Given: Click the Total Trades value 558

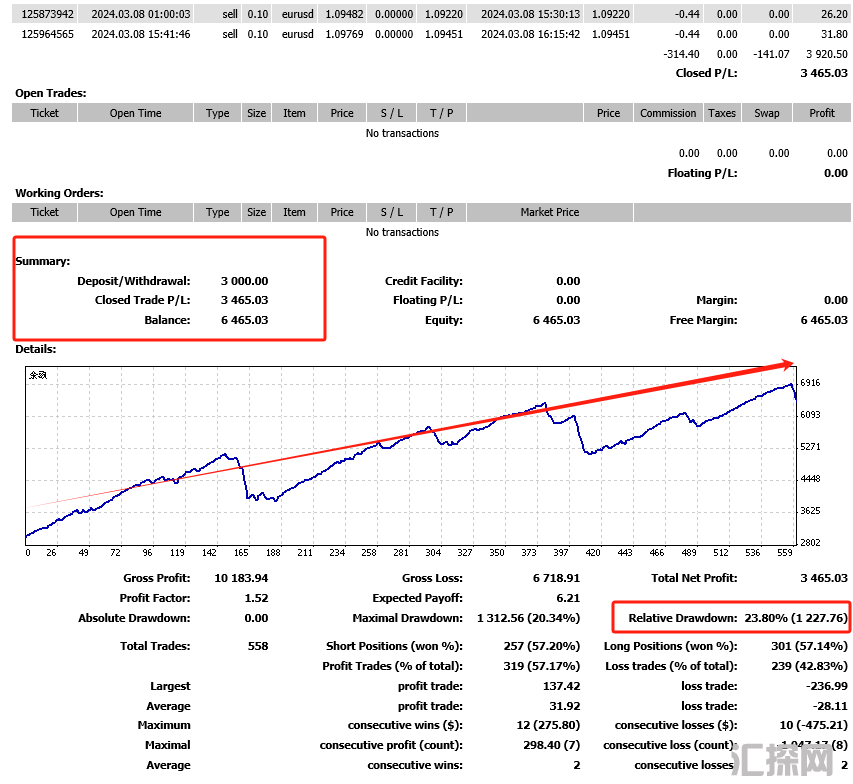Looking at the screenshot, I should pos(258,646).
